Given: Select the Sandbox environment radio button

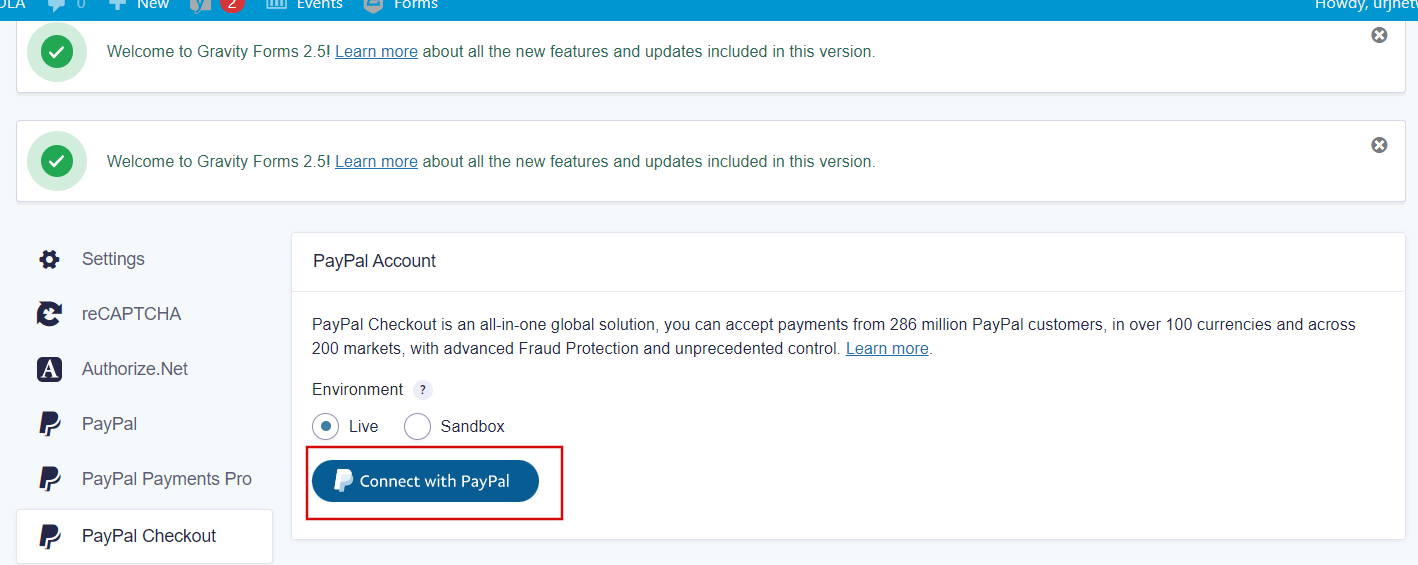Looking at the screenshot, I should (417, 426).
